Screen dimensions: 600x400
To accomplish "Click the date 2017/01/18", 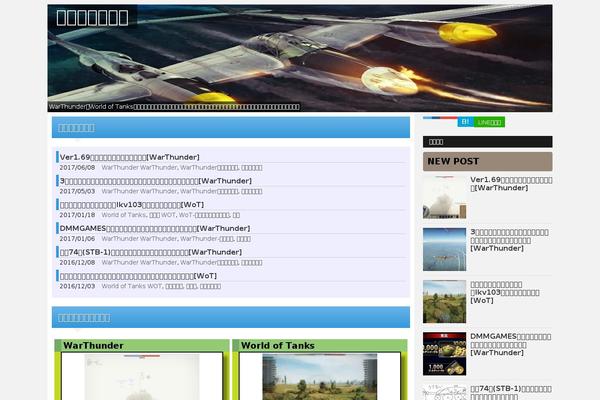I will (x=77, y=215).
